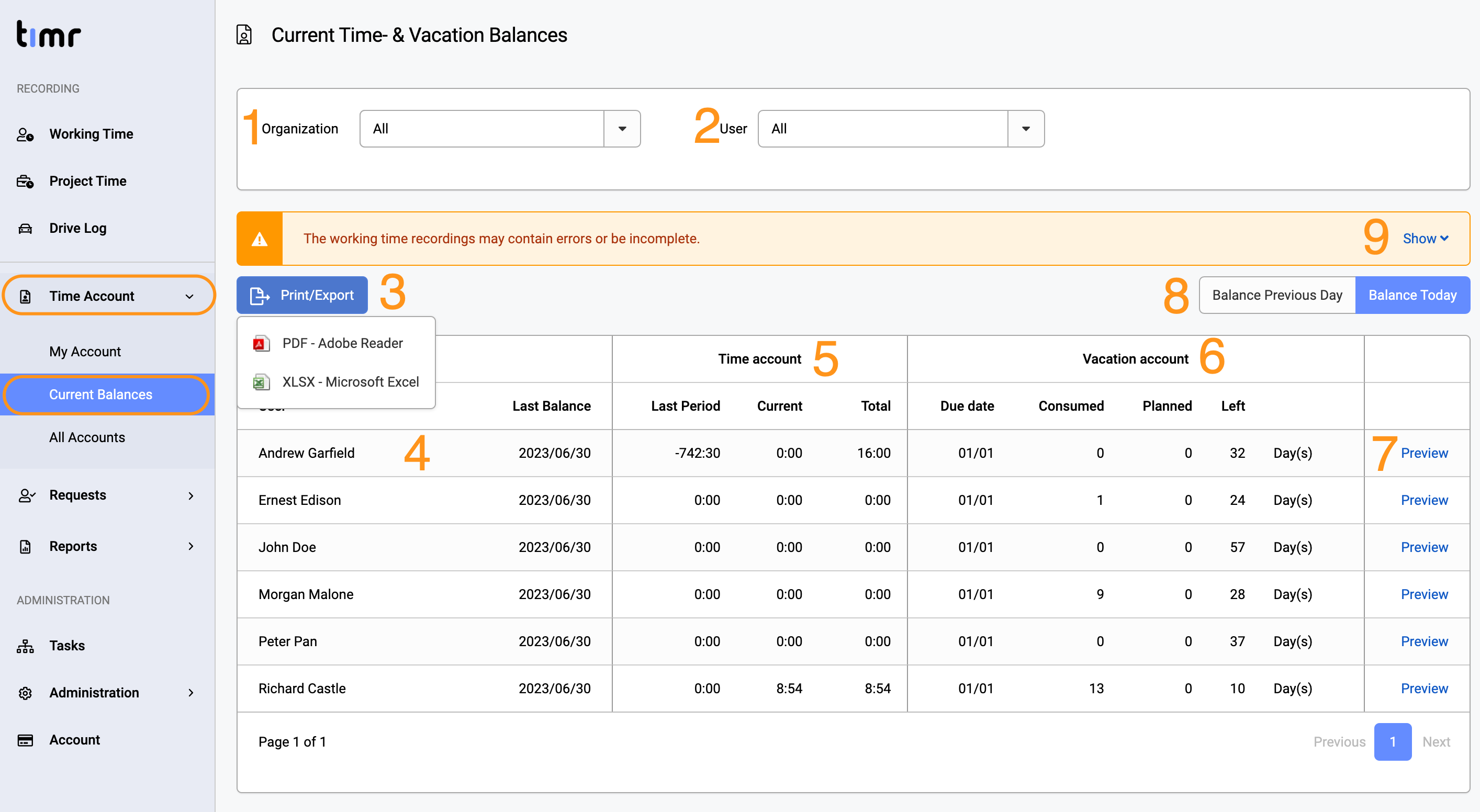The height and width of the screenshot is (812, 1480).
Task: Click the Vacation account group header
Action: coord(1135,359)
